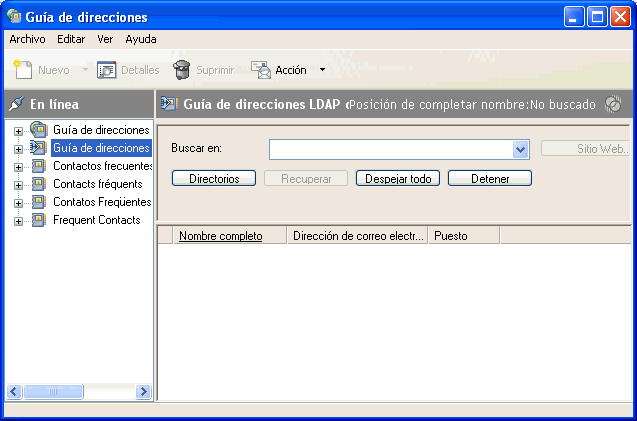This screenshot has width=637, height=421.
Task: Click the search status globe icon
Action: pos(613,104)
